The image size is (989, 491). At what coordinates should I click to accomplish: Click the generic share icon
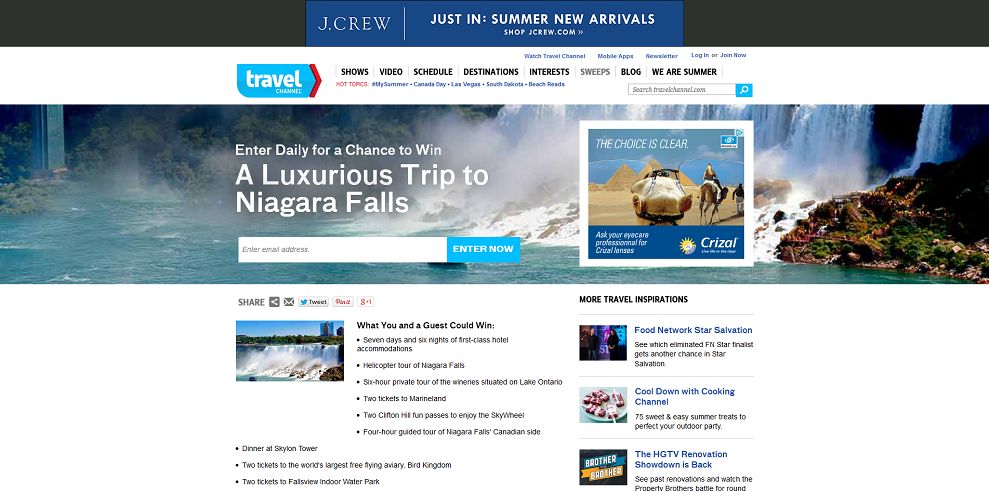tap(274, 302)
